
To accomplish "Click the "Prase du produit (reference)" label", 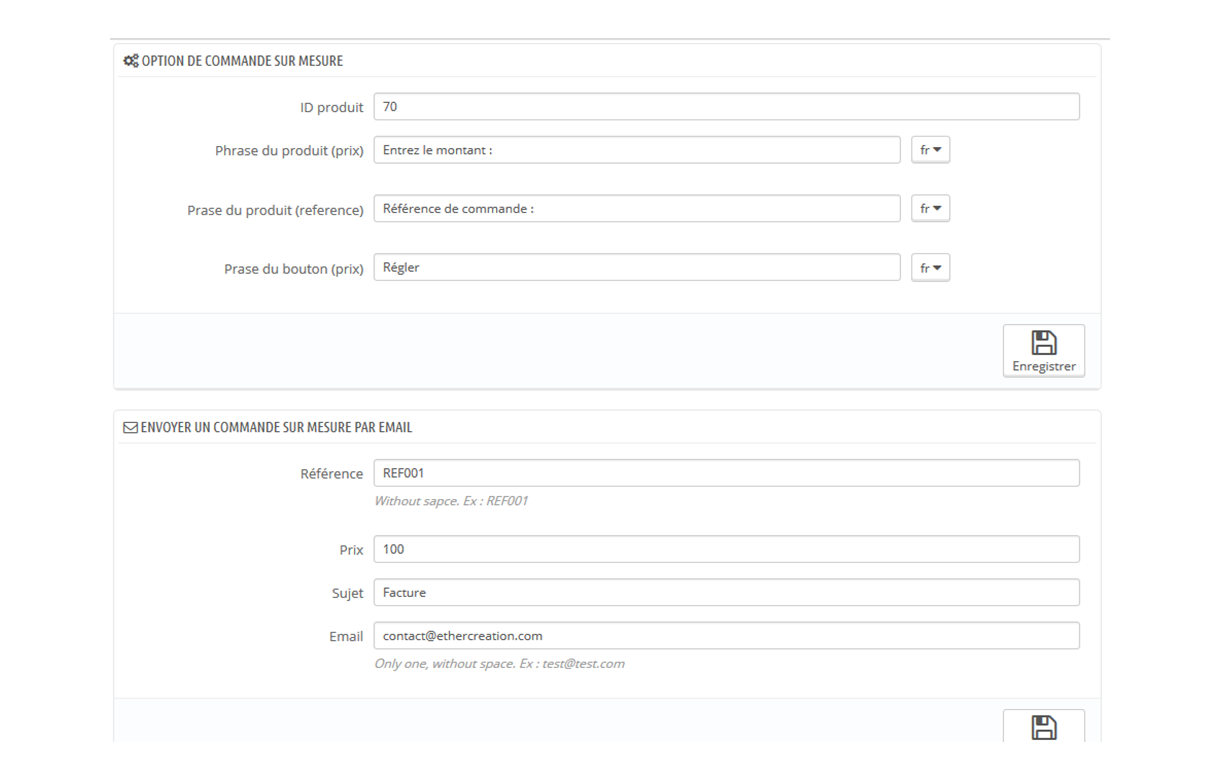I will point(276,210).
